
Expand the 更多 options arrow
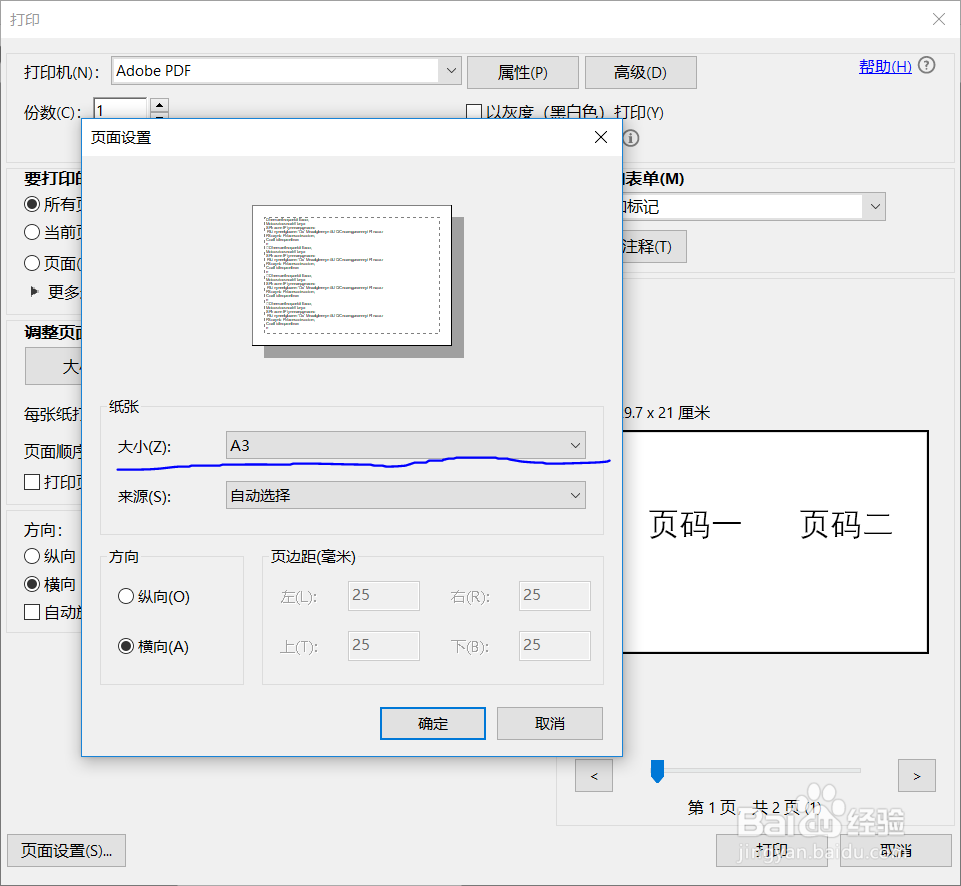tap(33, 292)
